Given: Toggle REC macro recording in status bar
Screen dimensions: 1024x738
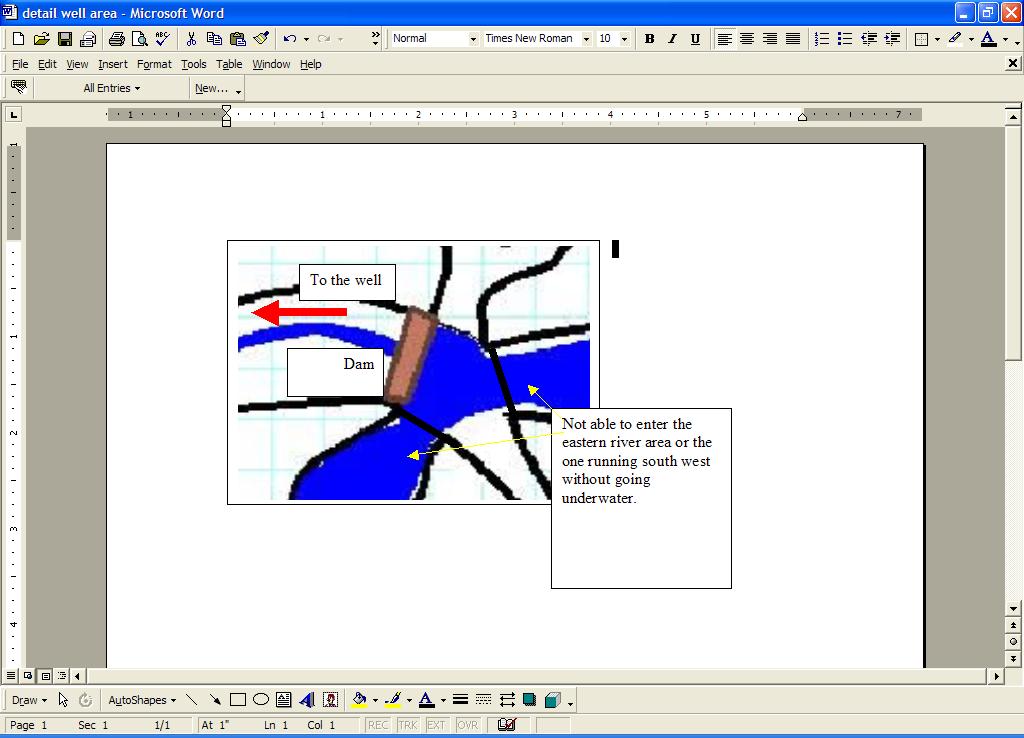Looking at the screenshot, I should pyautogui.click(x=377, y=725).
